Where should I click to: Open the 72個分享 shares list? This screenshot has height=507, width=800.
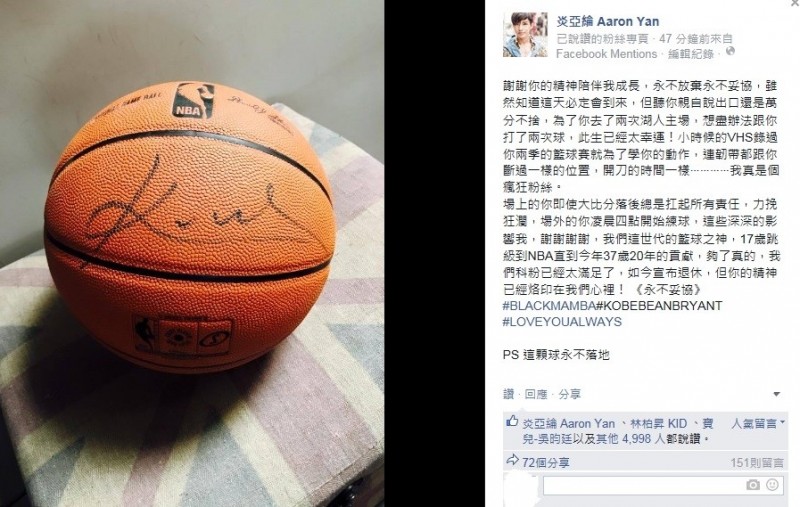(546, 463)
